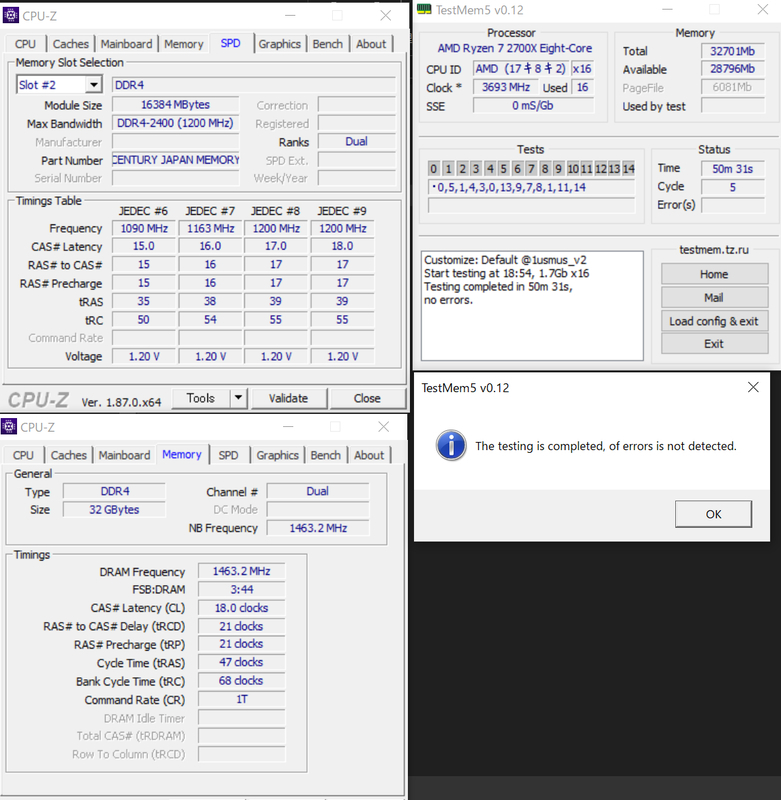Click the CAS# Latency value 18.0 clocks

click(241, 608)
